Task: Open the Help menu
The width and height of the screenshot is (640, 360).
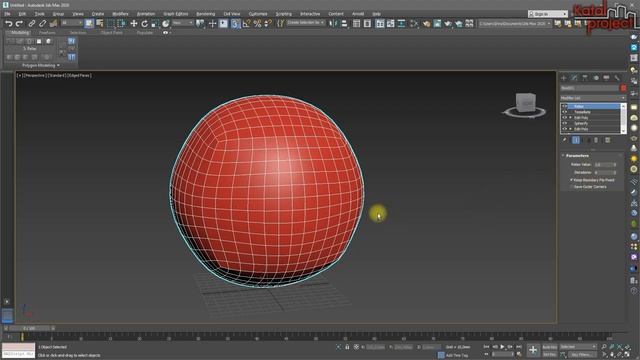Action: coord(376,14)
